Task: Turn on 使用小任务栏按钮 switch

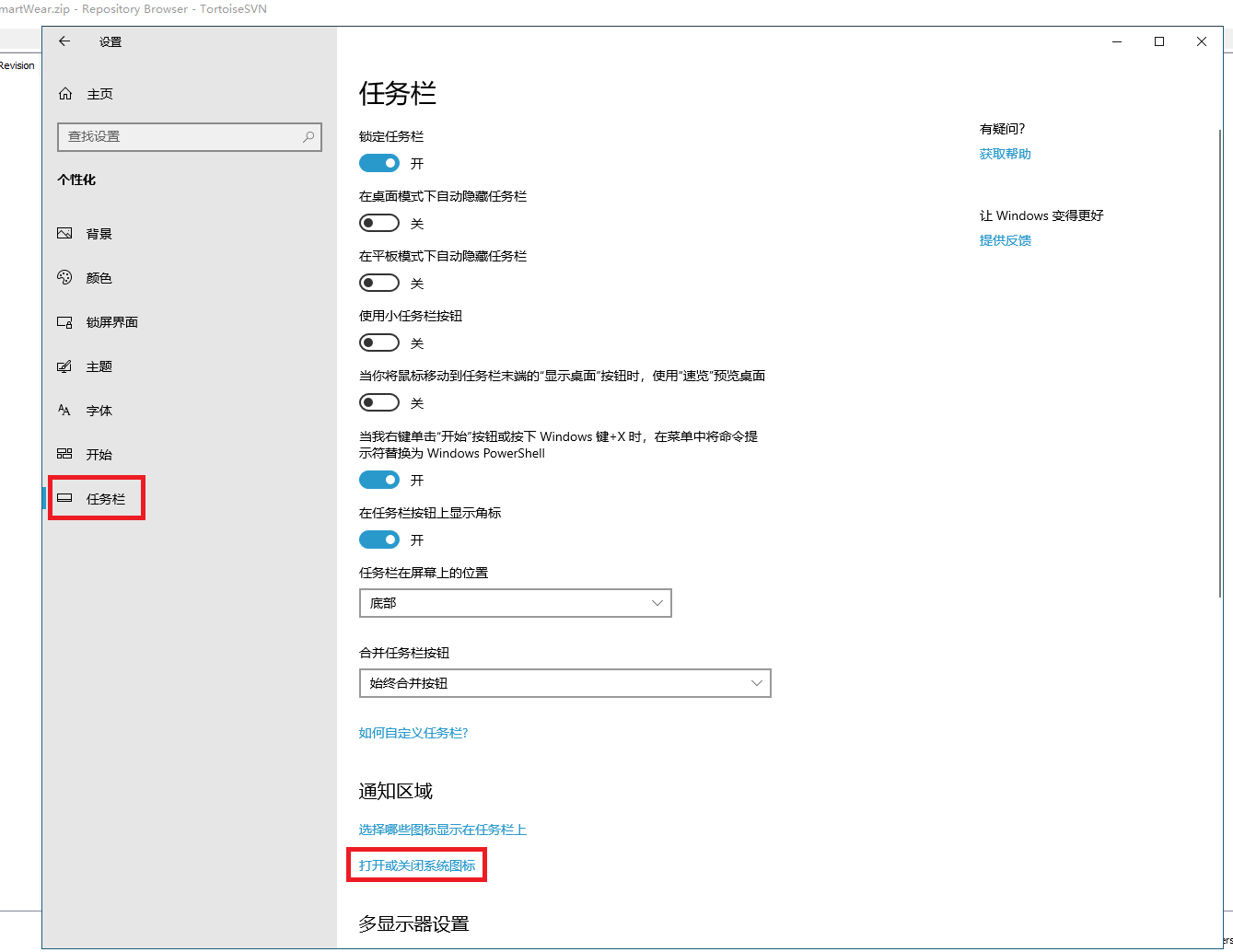Action: (x=379, y=342)
